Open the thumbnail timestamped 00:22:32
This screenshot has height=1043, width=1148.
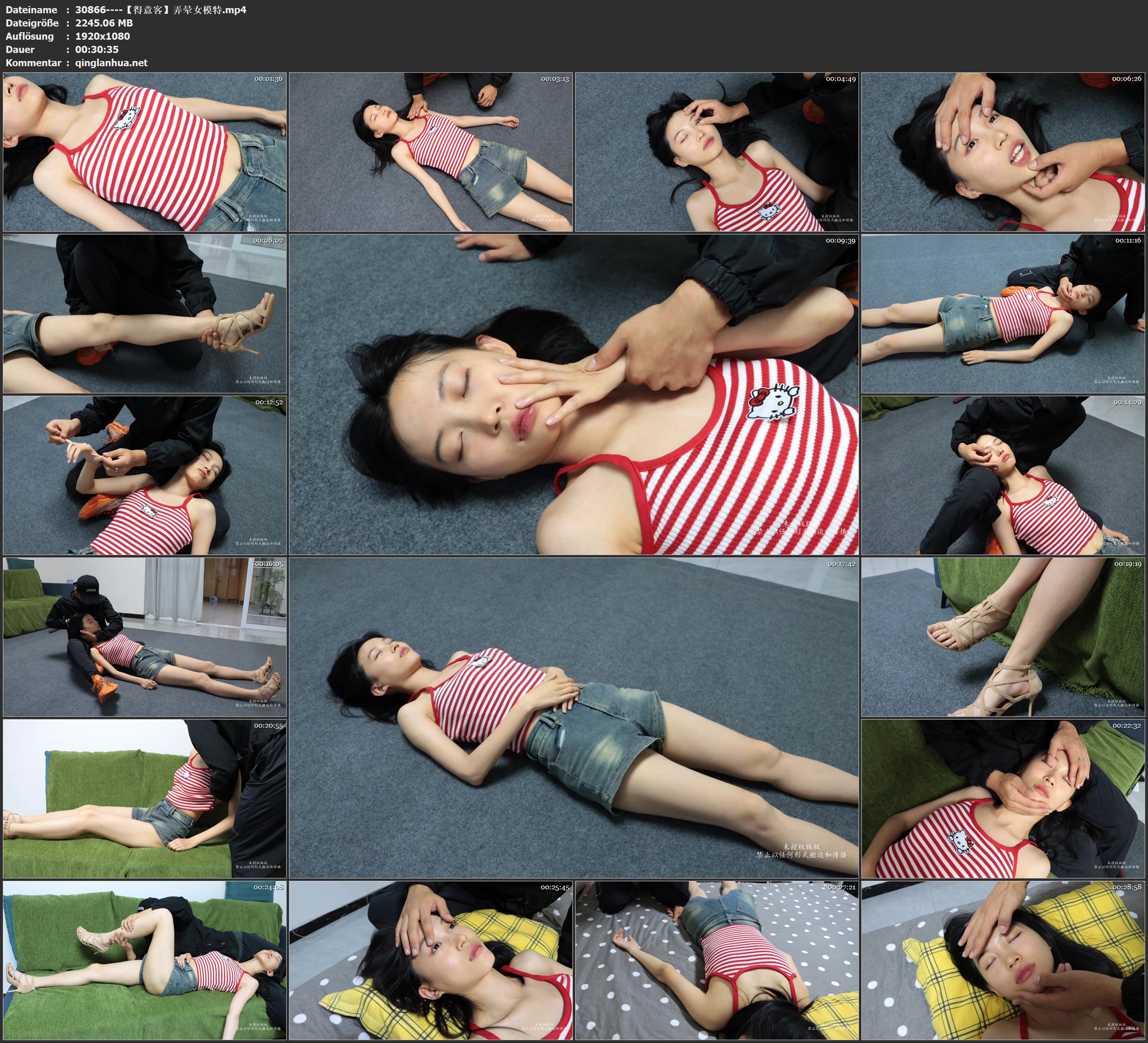pyautogui.click(x=1003, y=799)
